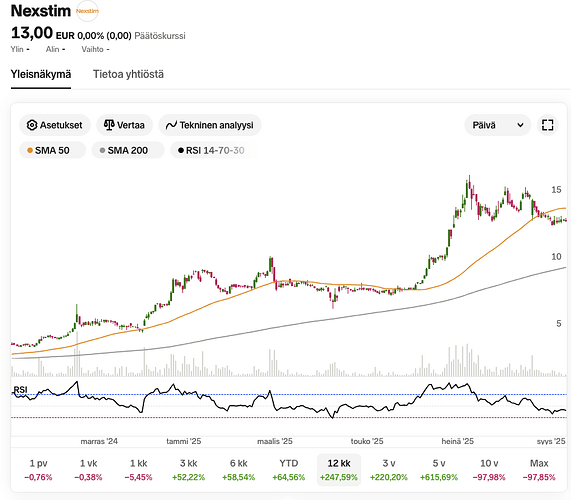Select the 10 v time range
The image size is (571, 500).
point(489,469)
